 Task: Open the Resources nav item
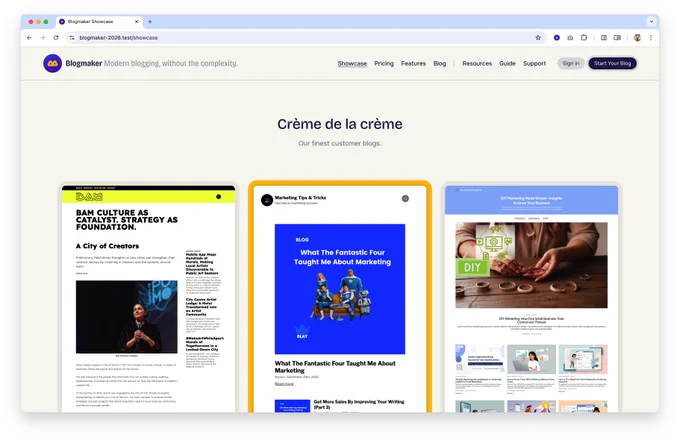tap(477, 63)
